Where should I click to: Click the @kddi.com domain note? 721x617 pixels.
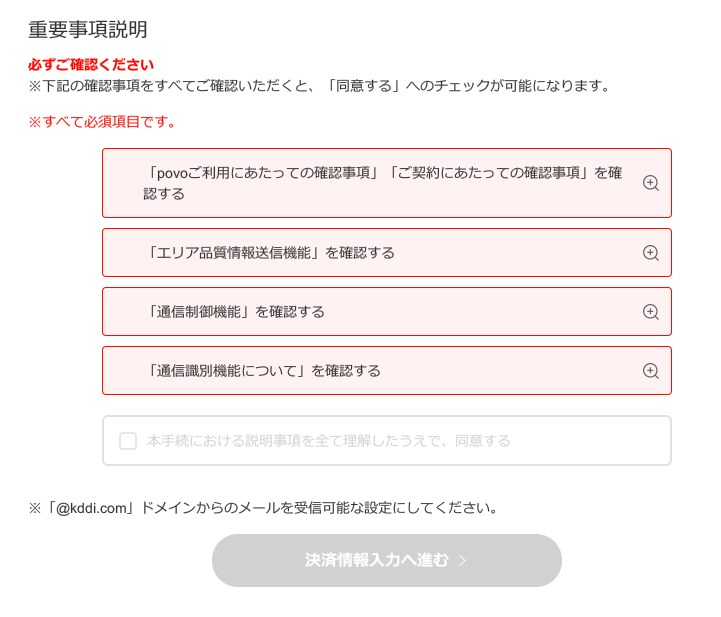coord(264,508)
